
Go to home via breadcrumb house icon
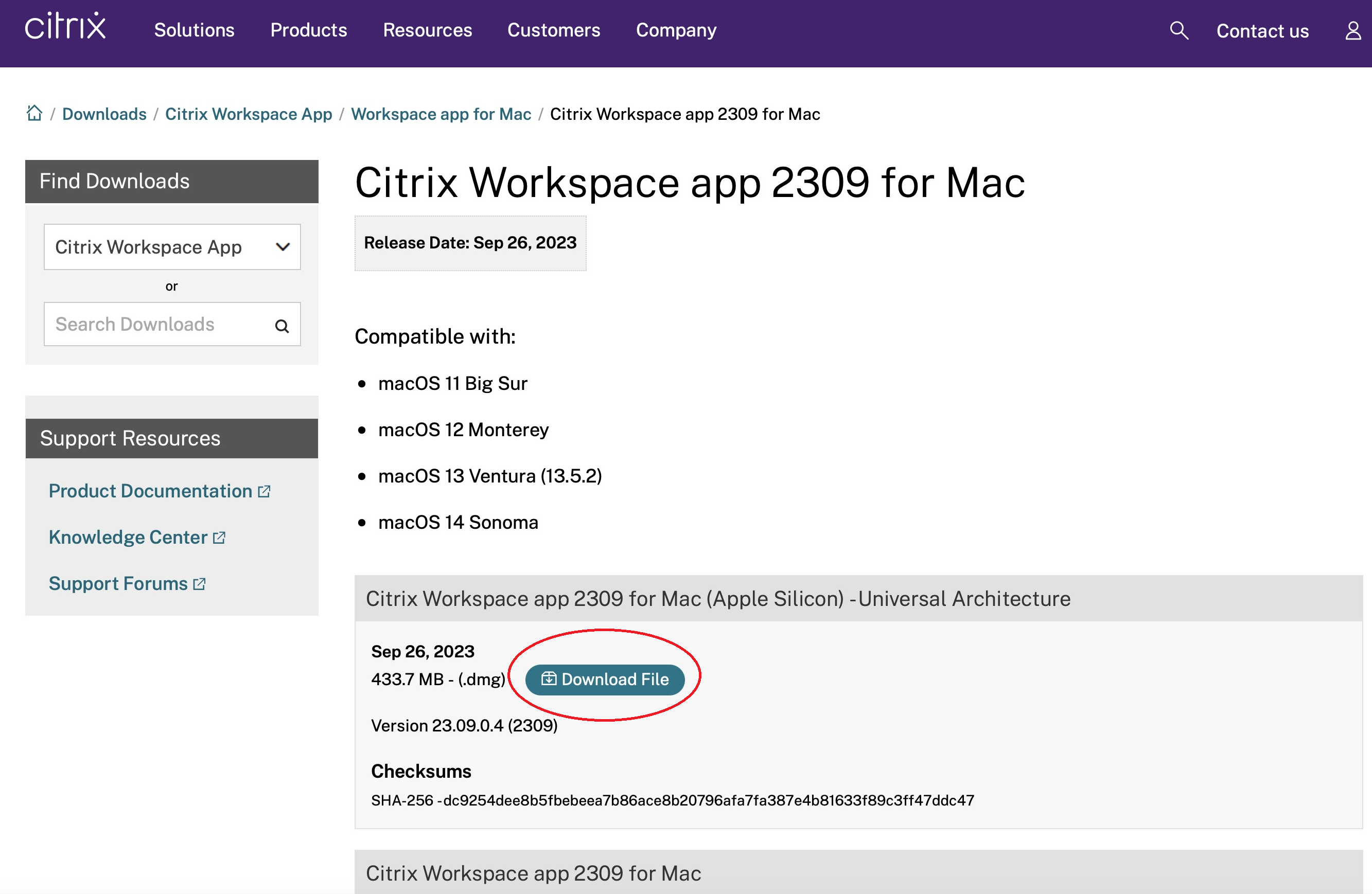34,113
